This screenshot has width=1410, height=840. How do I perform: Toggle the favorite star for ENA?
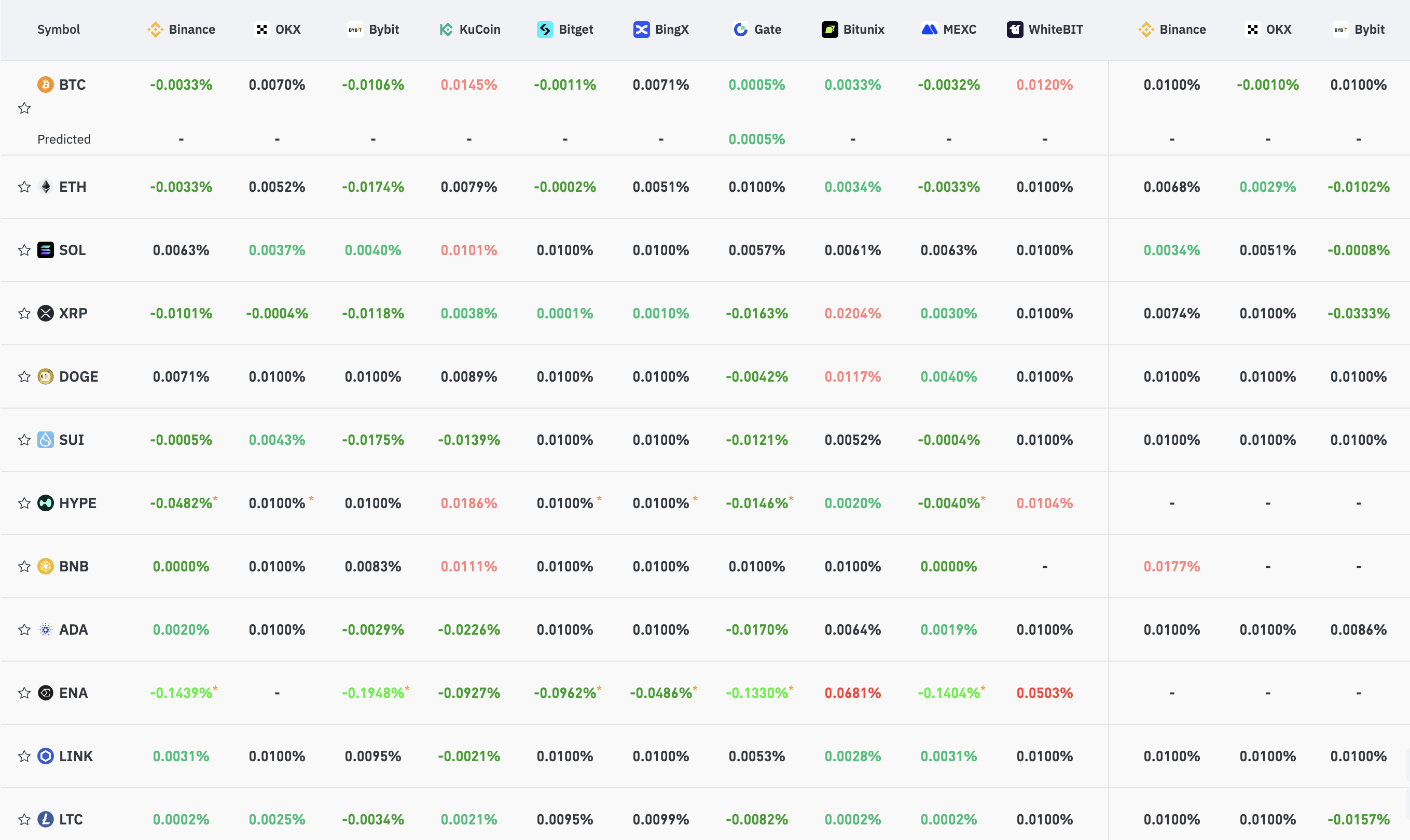[24, 693]
